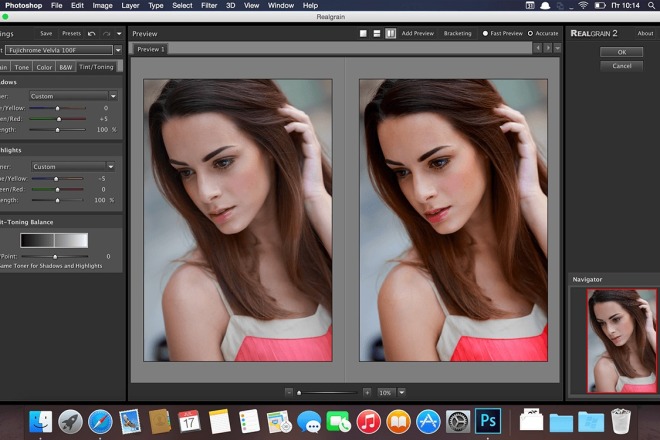Open Photoshop from the Dock
Image resolution: width=660 pixels, height=440 pixels.
(x=488, y=421)
